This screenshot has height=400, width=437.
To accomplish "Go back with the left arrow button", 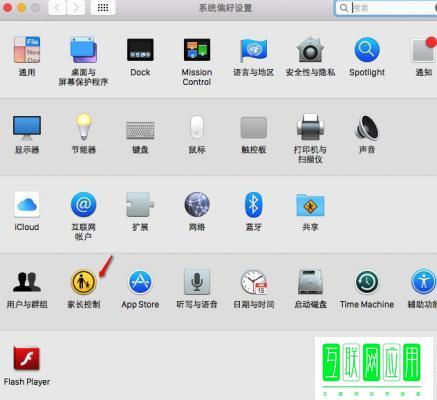I will (x=57, y=7).
